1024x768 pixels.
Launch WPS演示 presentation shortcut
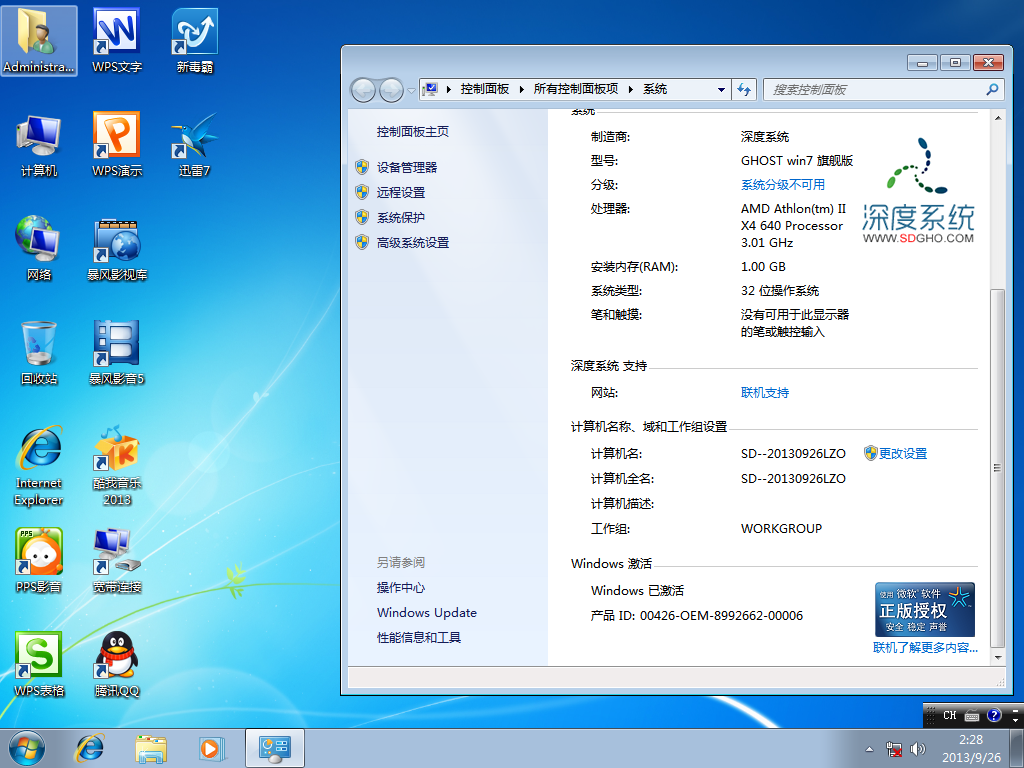click(116, 145)
